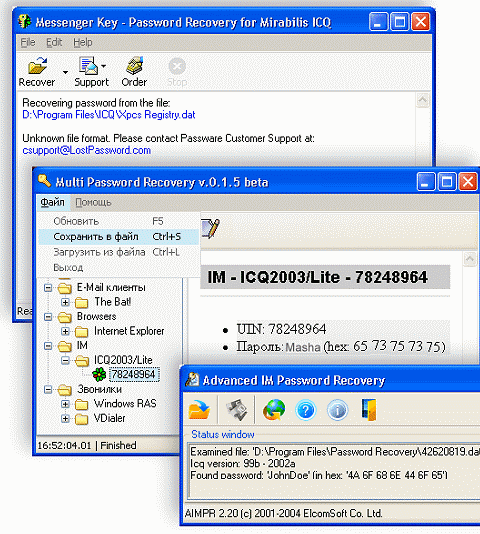Open the Support toolbar icon

click(89, 65)
